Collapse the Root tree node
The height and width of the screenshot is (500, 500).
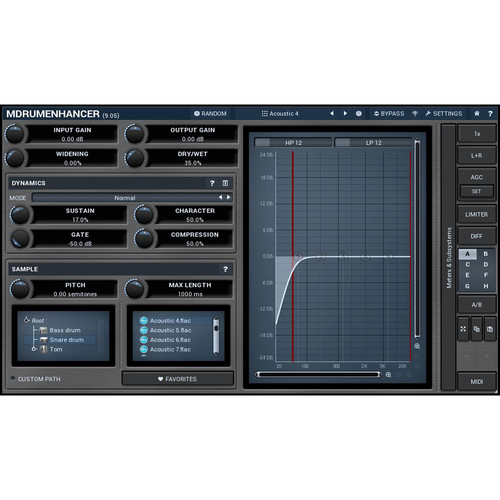point(27,320)
